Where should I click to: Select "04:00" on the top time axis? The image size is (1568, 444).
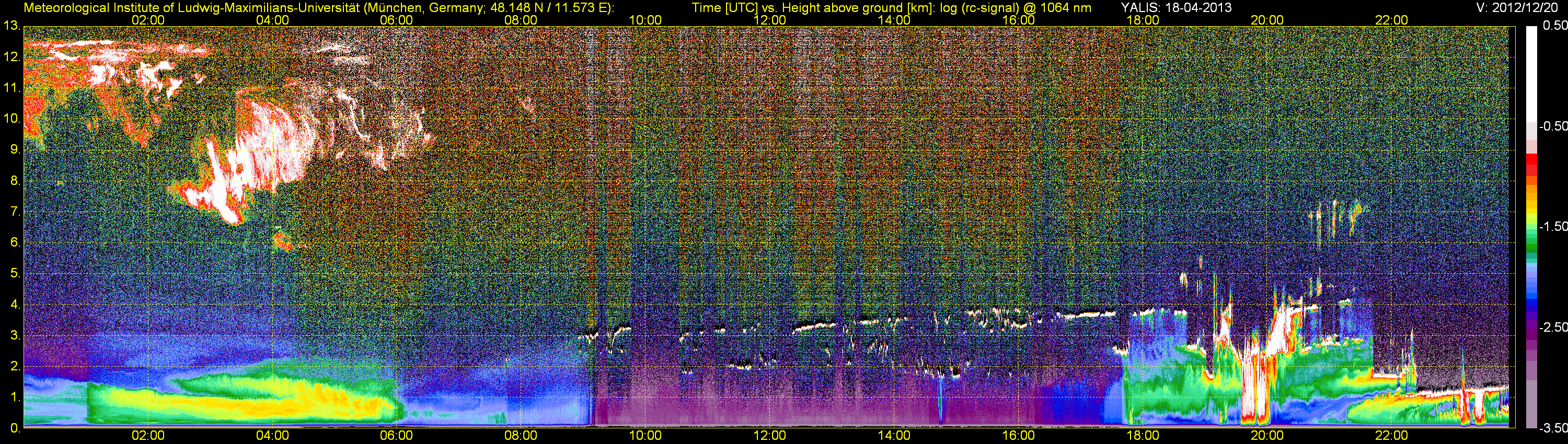pos(272,20)
